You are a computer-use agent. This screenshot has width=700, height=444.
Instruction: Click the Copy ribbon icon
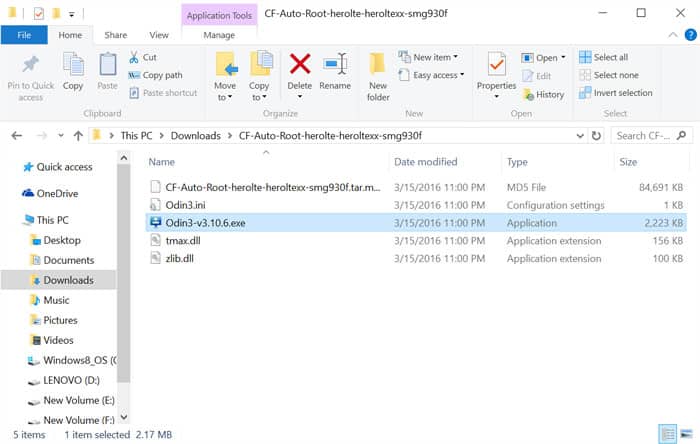point(73,65)
